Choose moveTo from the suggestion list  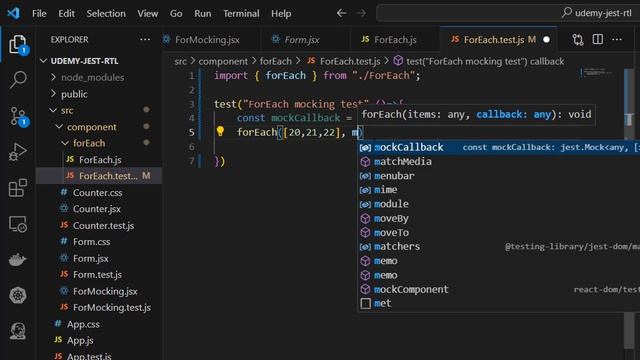click(x=499, y=233)
